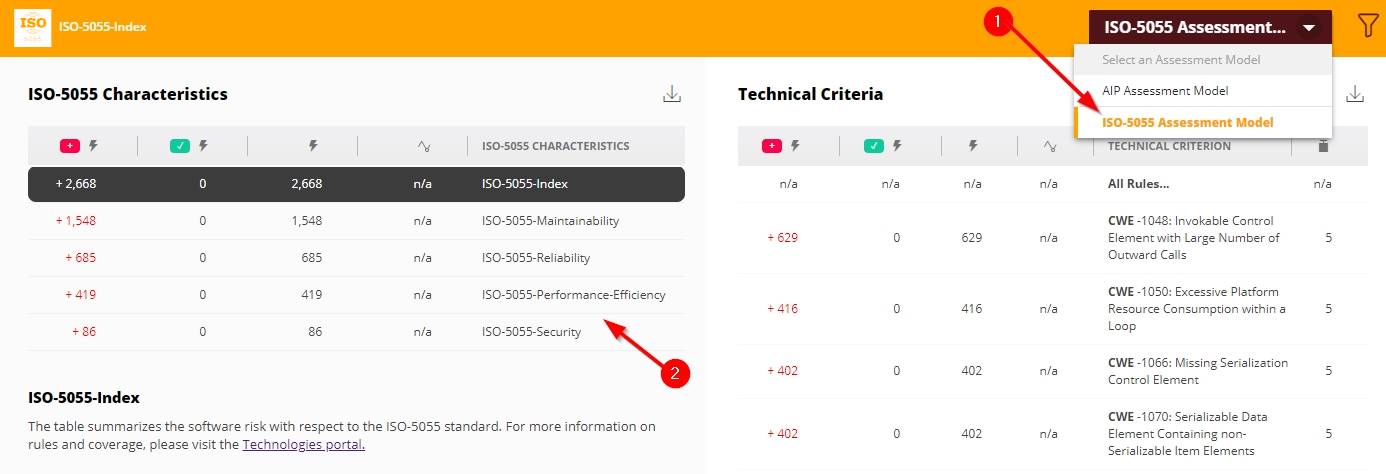Sort Technical Criteria by removed violations icon

point(885,146)
